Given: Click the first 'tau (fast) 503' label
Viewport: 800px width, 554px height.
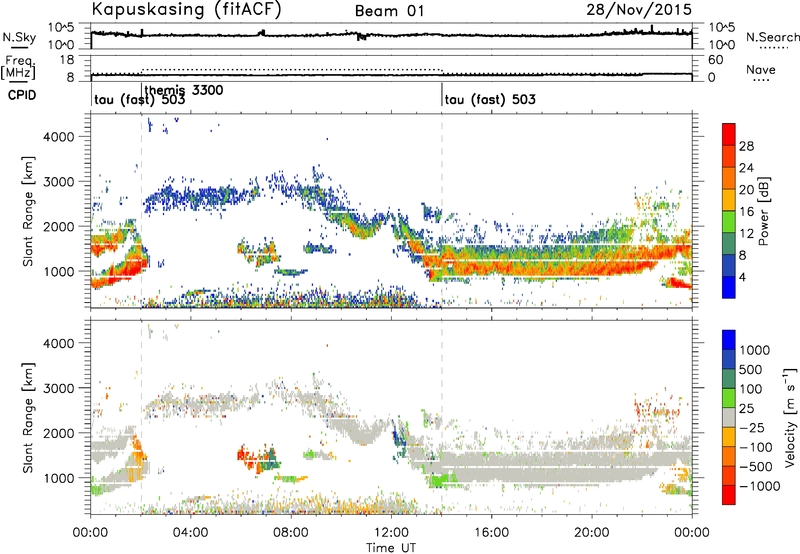Looking at the screenshot, I should [139, 99].
